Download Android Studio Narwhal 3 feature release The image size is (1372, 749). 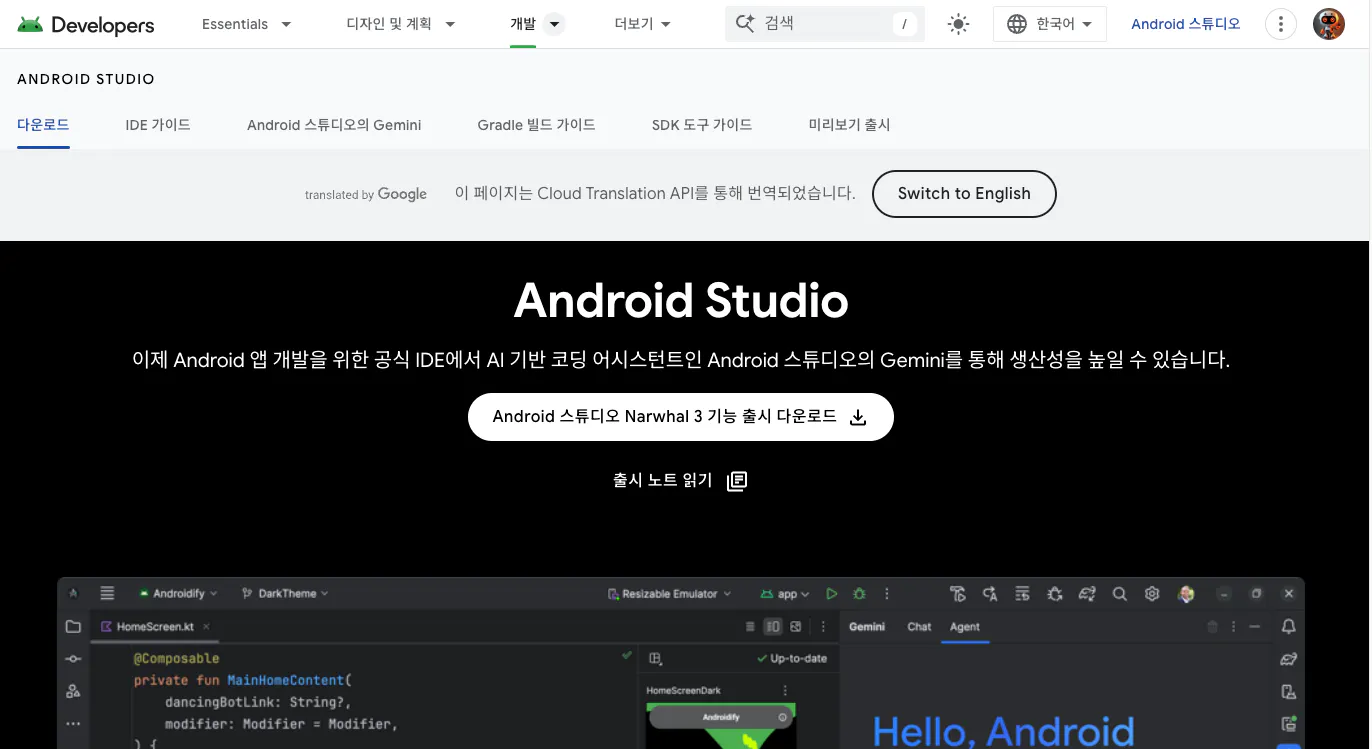(681, 417)
